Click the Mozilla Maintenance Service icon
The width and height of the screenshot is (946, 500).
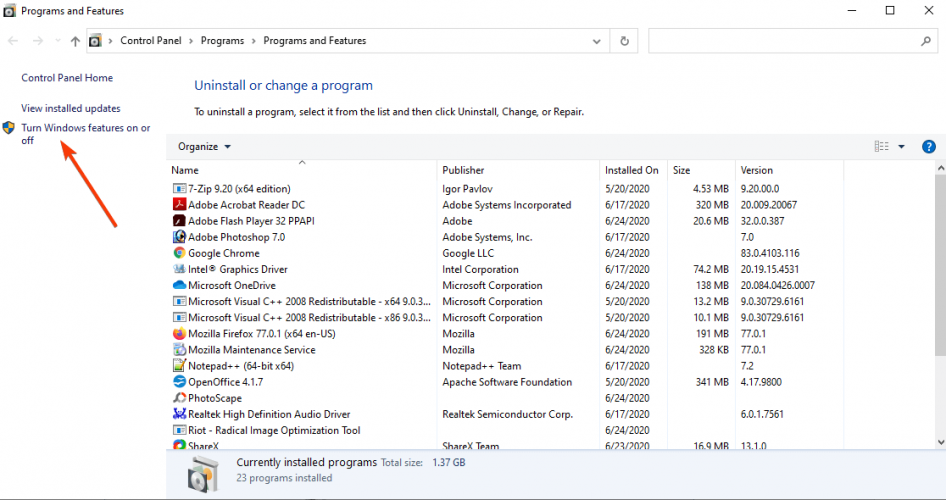coord(179,350)
